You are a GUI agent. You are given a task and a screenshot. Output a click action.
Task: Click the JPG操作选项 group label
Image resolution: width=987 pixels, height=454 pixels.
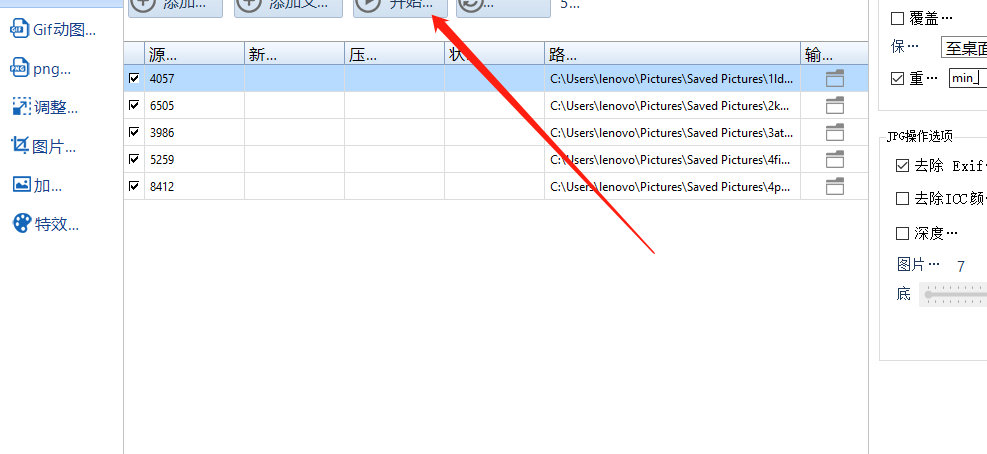click(x=920, y=137)
